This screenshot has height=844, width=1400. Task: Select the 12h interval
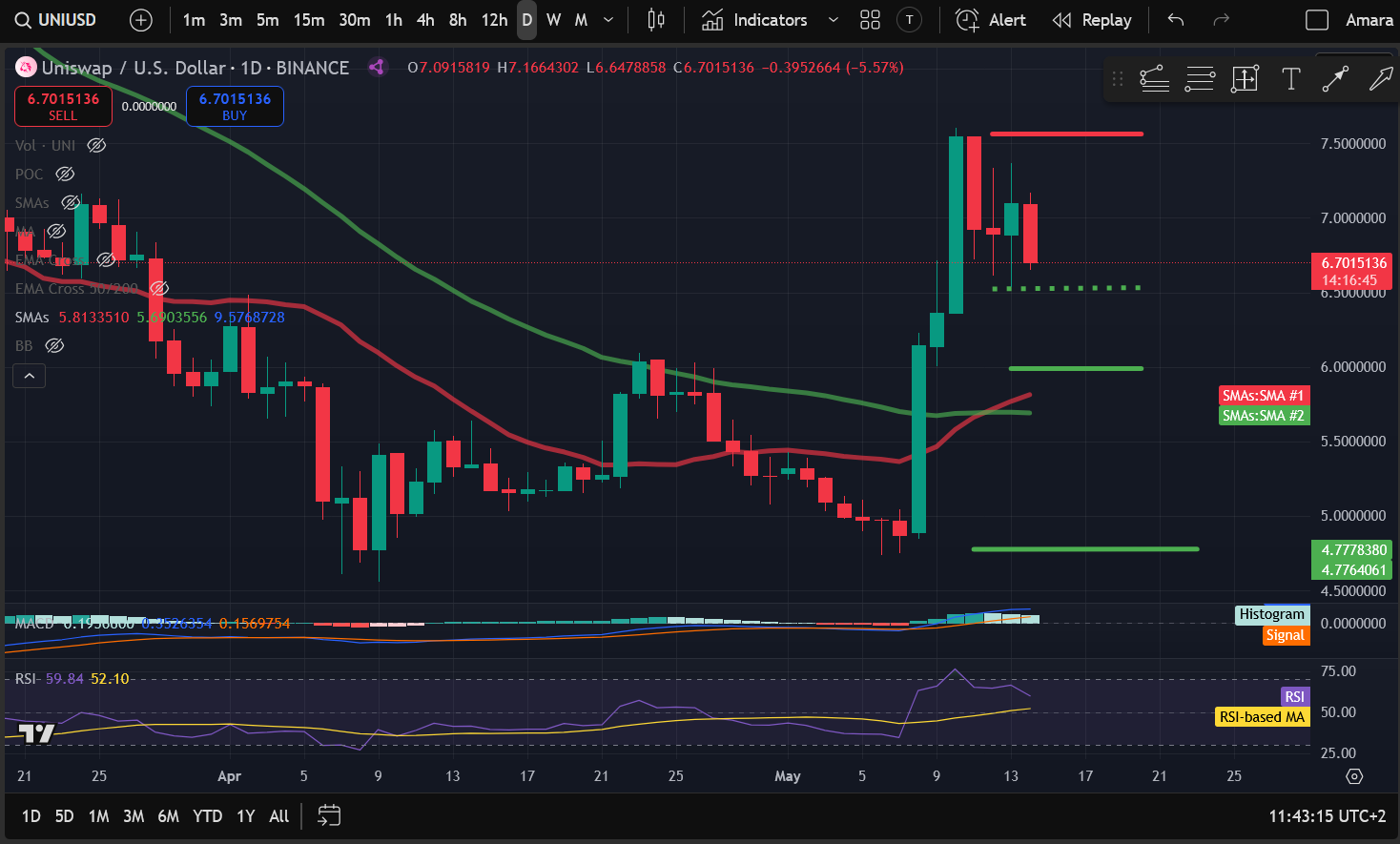point(494,20)
